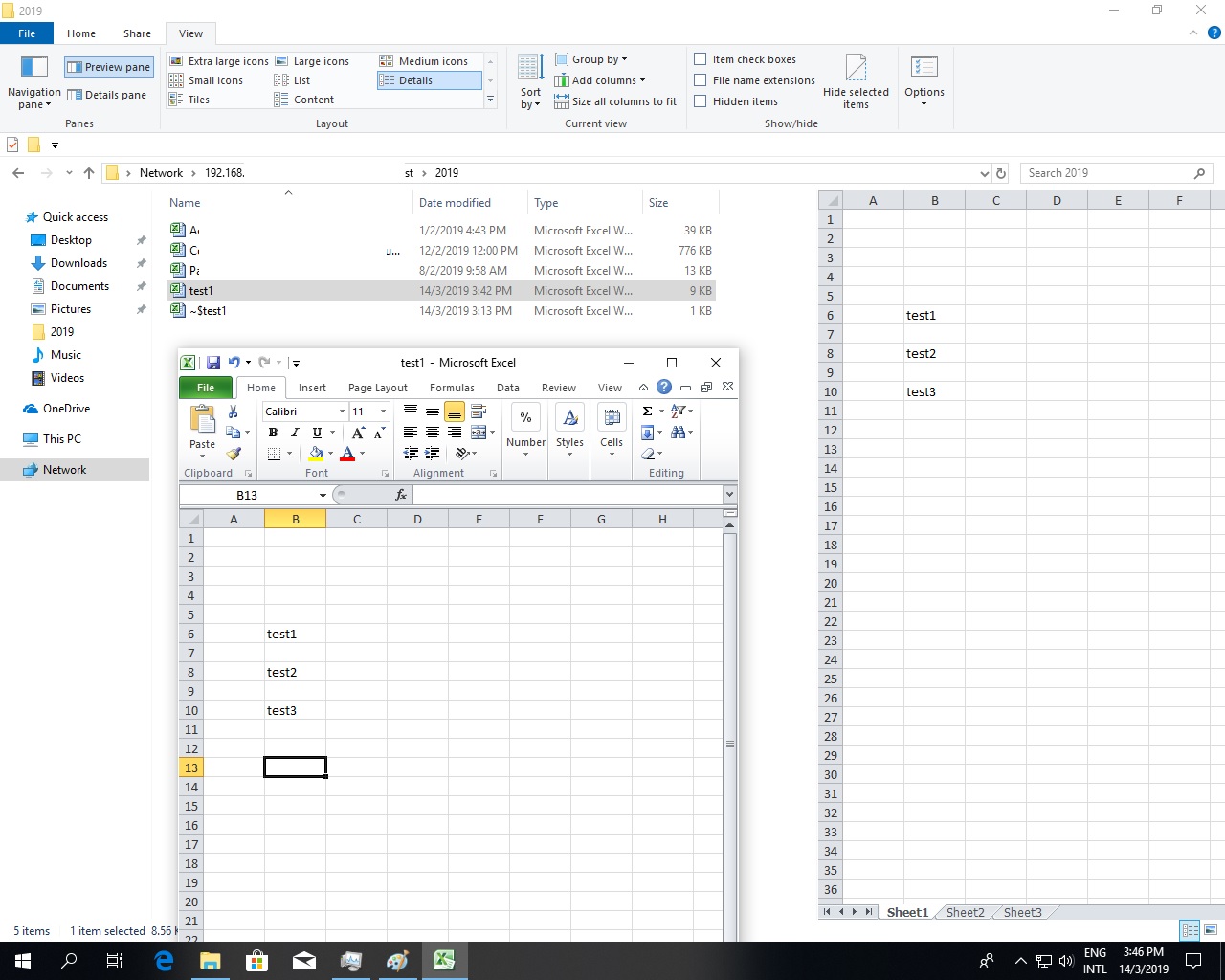Click the Windows Start button
The image size is (1225, 980).
tap(23, 961)
